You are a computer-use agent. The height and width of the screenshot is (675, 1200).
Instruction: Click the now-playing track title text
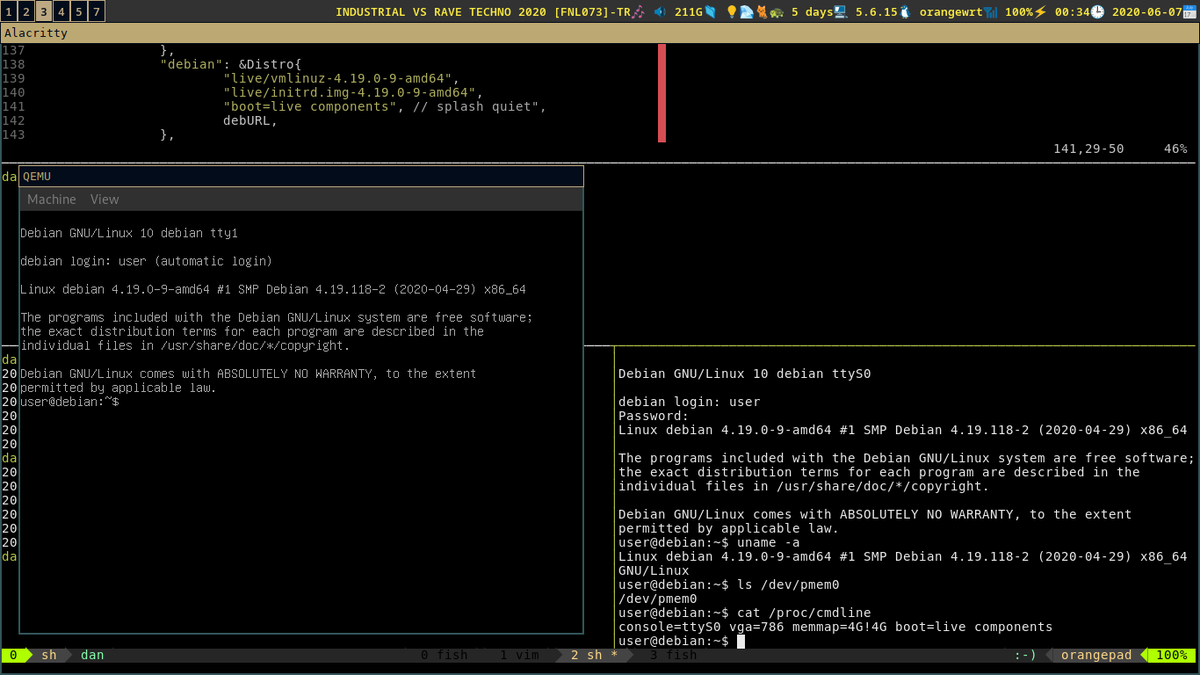point(482,12)
